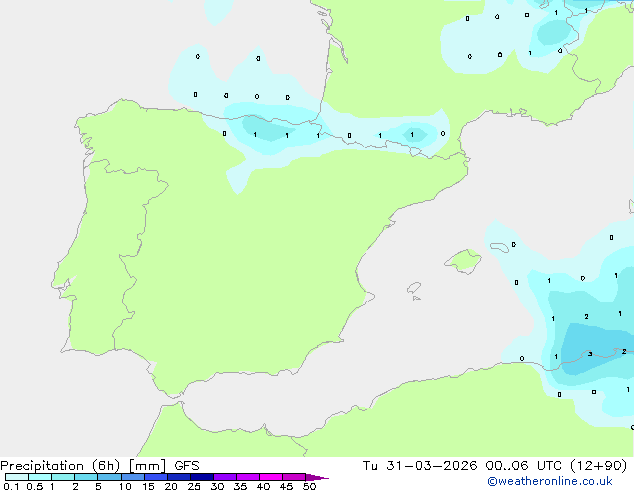Select the legend scale number '15'
634x490 pixels.
(148, 486)
